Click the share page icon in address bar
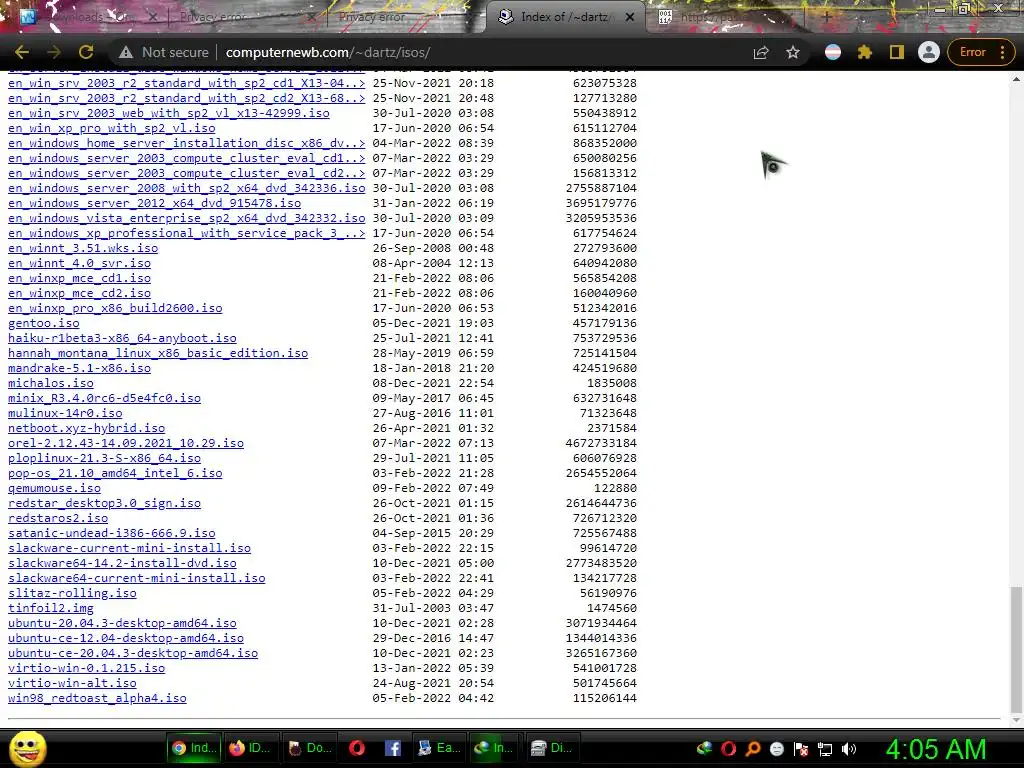This screenshot has width=1024, height=768. [x=761, y=52]
